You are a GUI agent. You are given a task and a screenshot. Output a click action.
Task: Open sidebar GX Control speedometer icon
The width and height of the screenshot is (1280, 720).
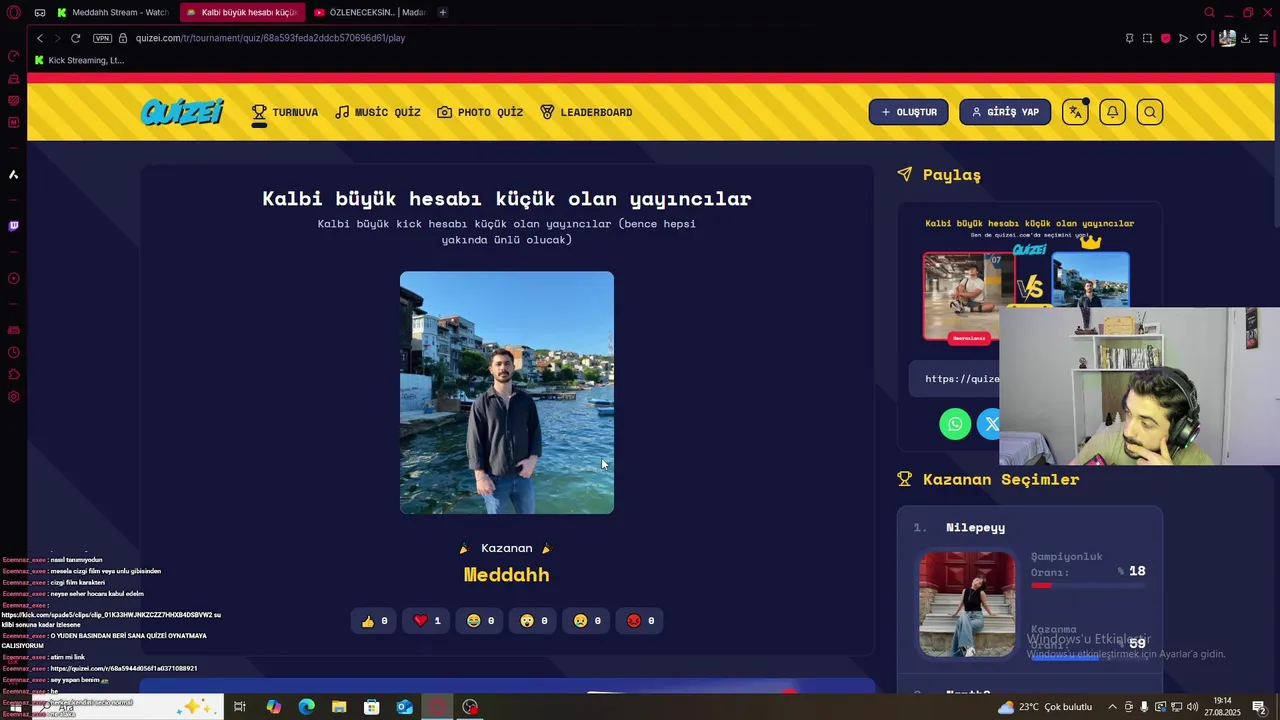13,56
